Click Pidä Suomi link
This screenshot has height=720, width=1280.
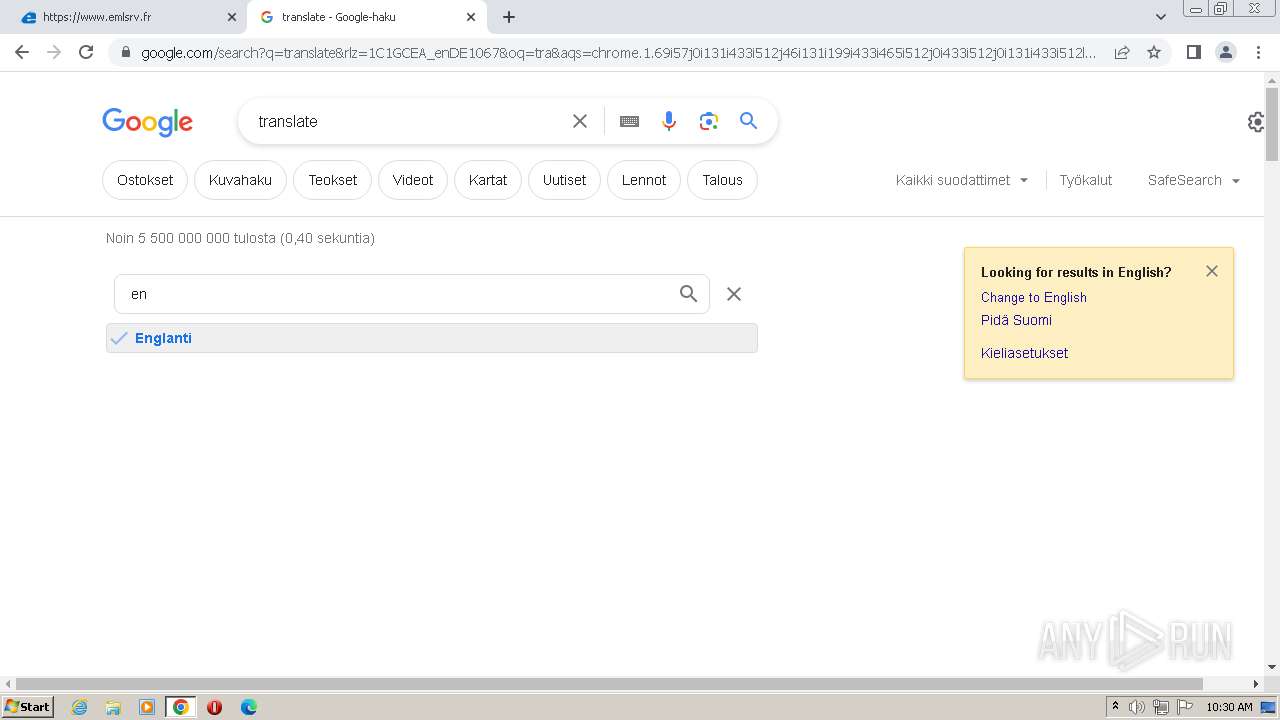(1016, 320)
